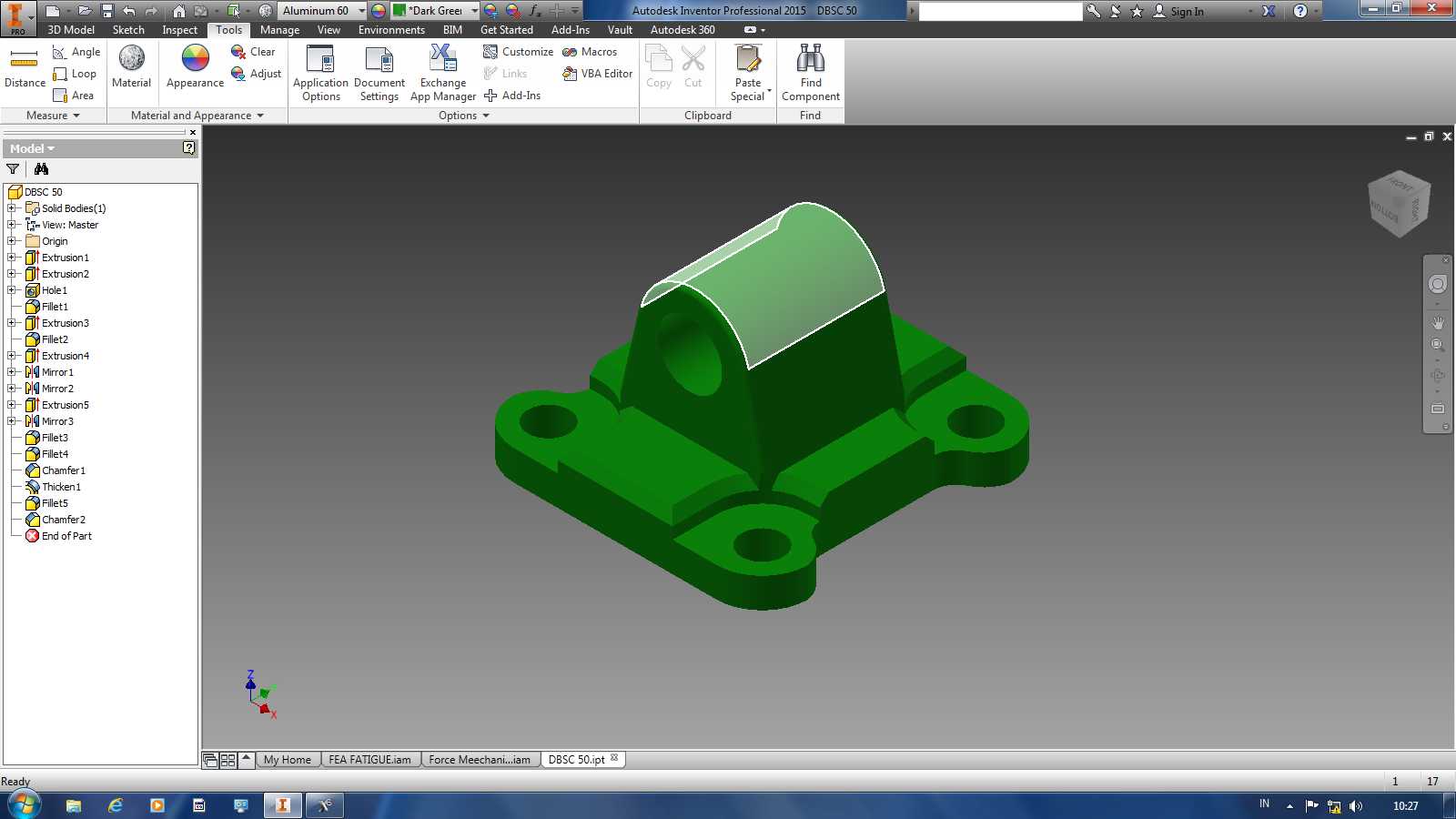The height and width of the screenshot is (819, 1456).
Task: Click the favorites star icon in title bar
Action: click(1137, 11)
